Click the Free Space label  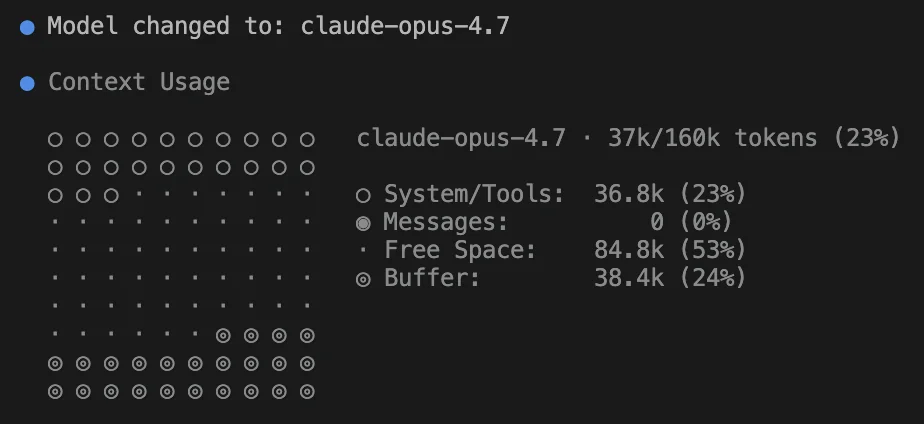(460, 251)
